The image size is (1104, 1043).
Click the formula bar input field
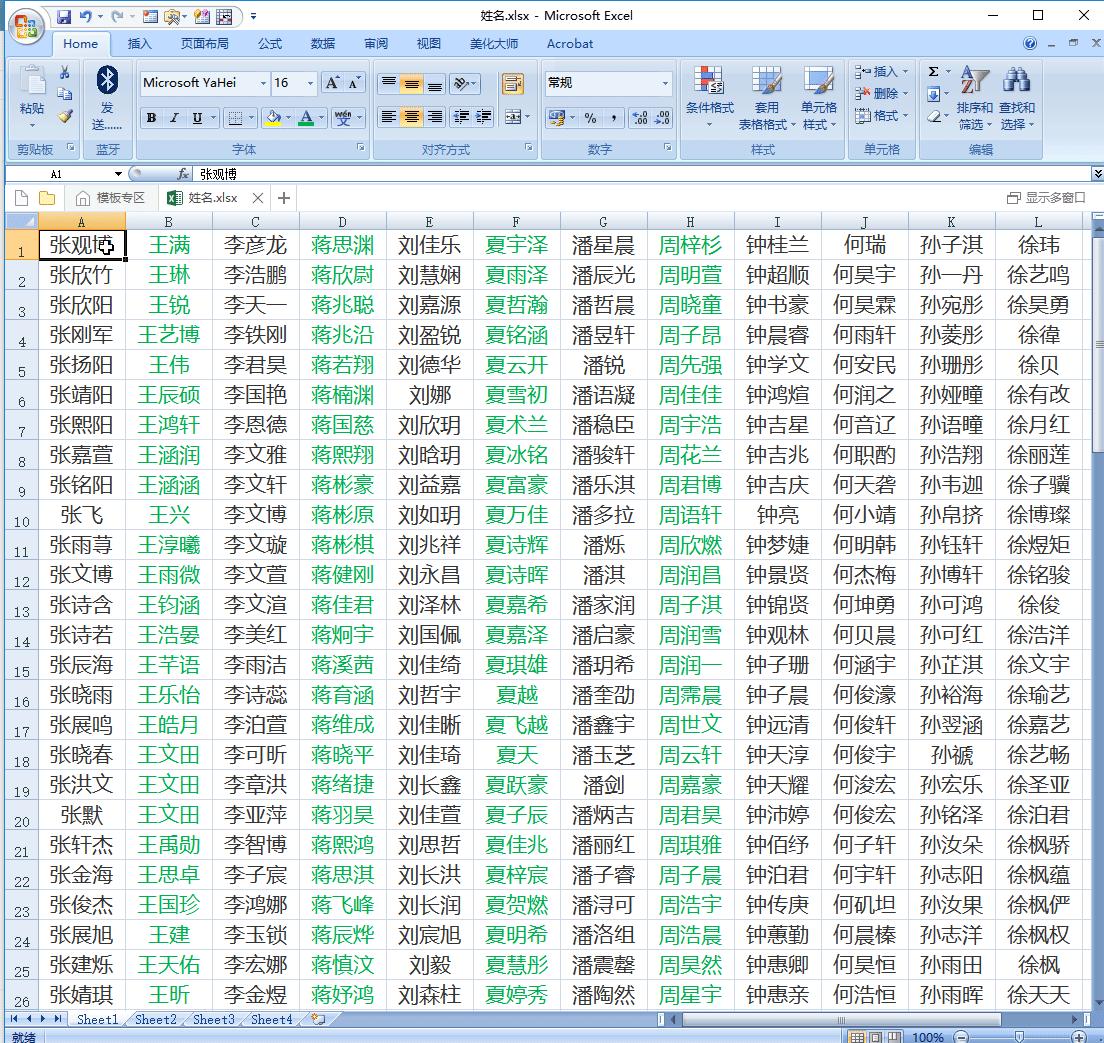tap(640, 174)
